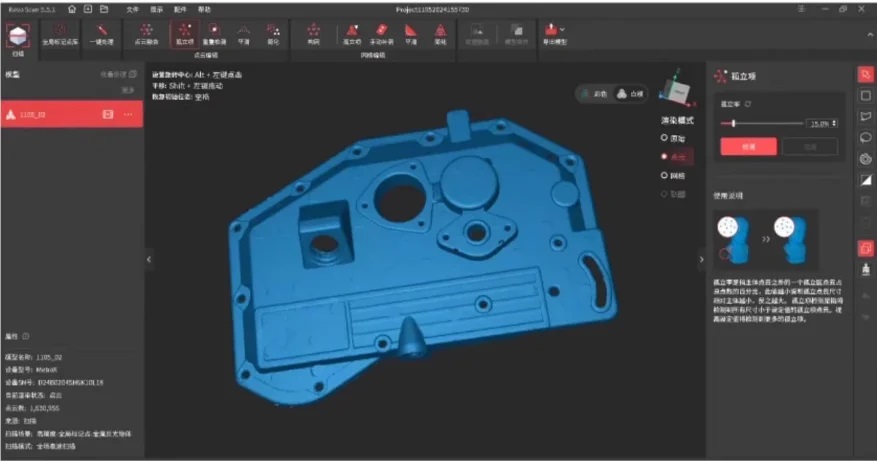Open the more options menu for 1105_02
Image resolution: width=877 pixels, height=461 pixels.
pos(128,115)
